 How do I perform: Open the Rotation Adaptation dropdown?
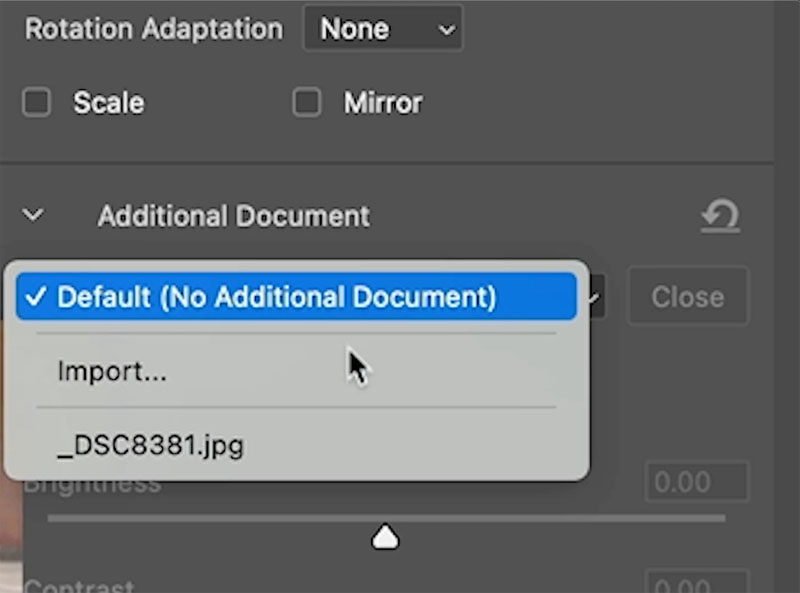click(383, 29)
